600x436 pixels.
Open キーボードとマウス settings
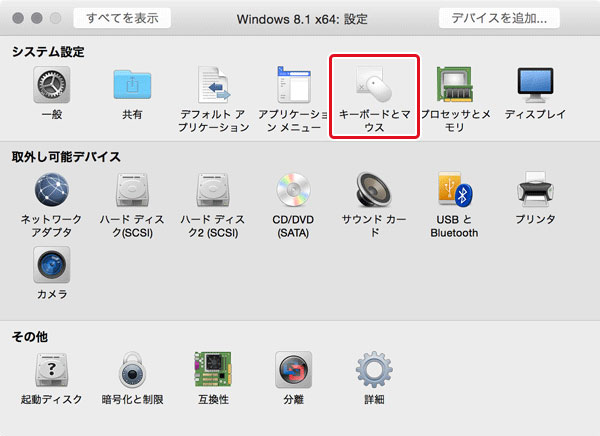coord(374,85)
